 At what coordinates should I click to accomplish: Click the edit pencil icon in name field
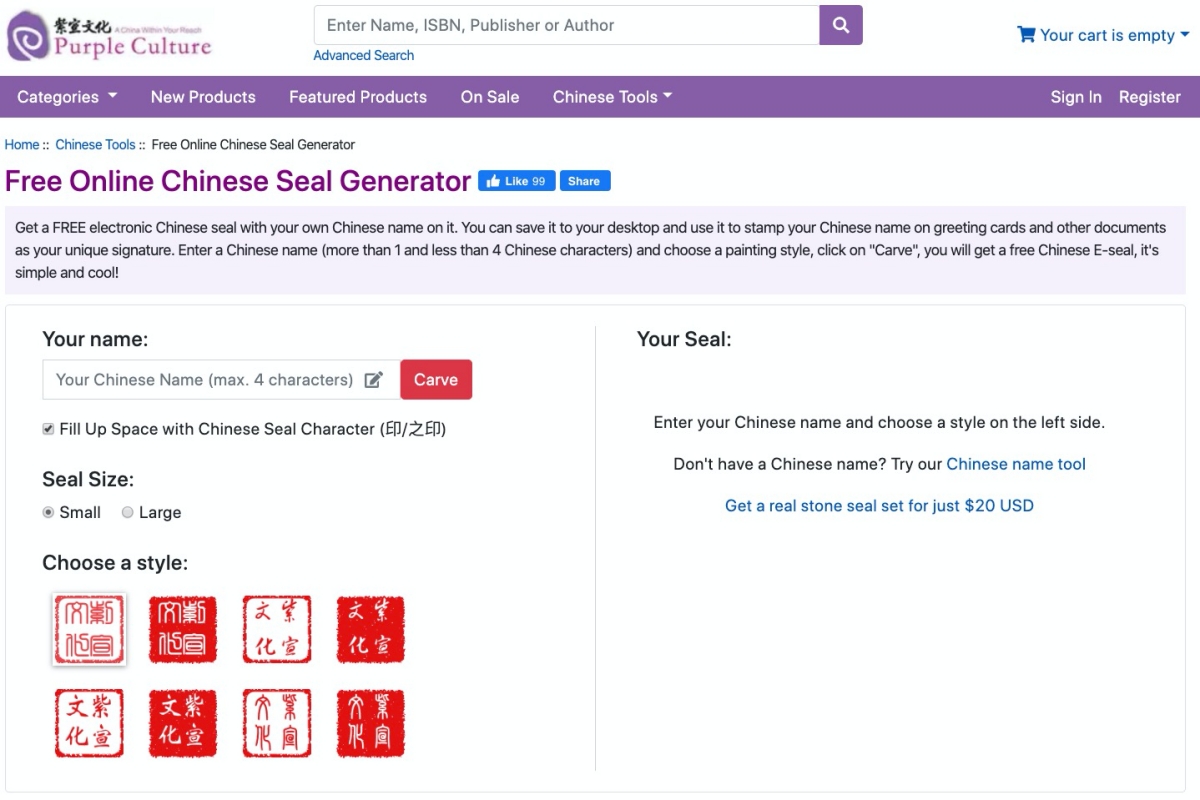[373, 380]
